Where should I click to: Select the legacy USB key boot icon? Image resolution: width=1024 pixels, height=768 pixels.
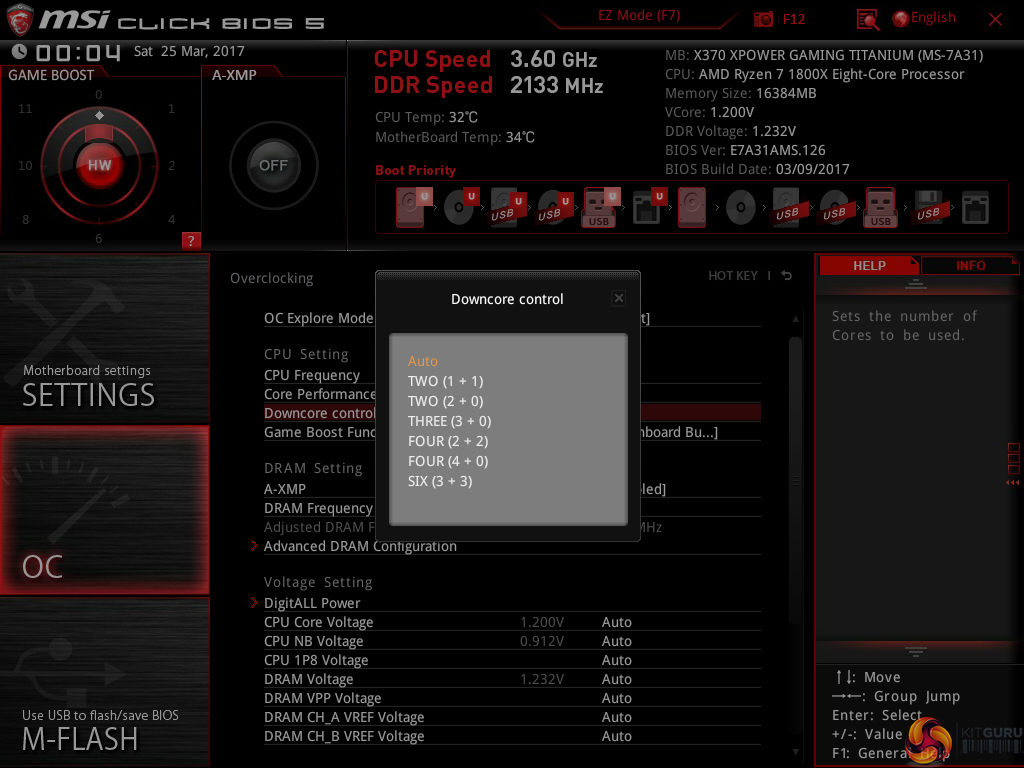[x=880, y=207]
